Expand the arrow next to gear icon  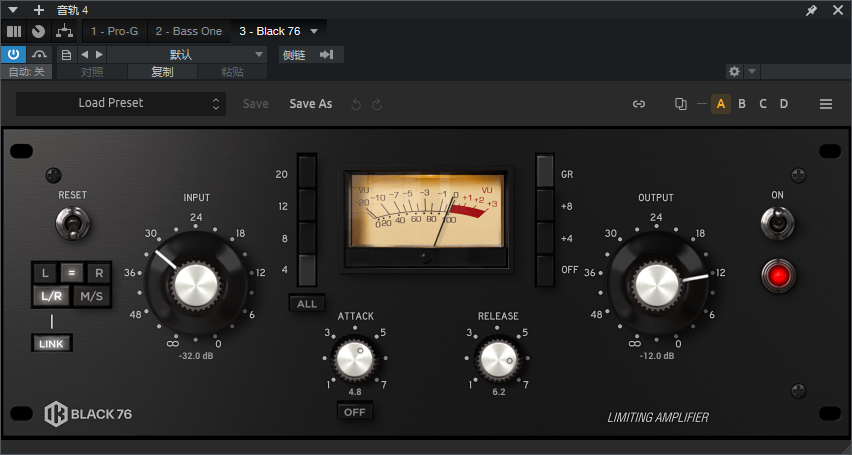pyautogui.click(x=751, y=71)
